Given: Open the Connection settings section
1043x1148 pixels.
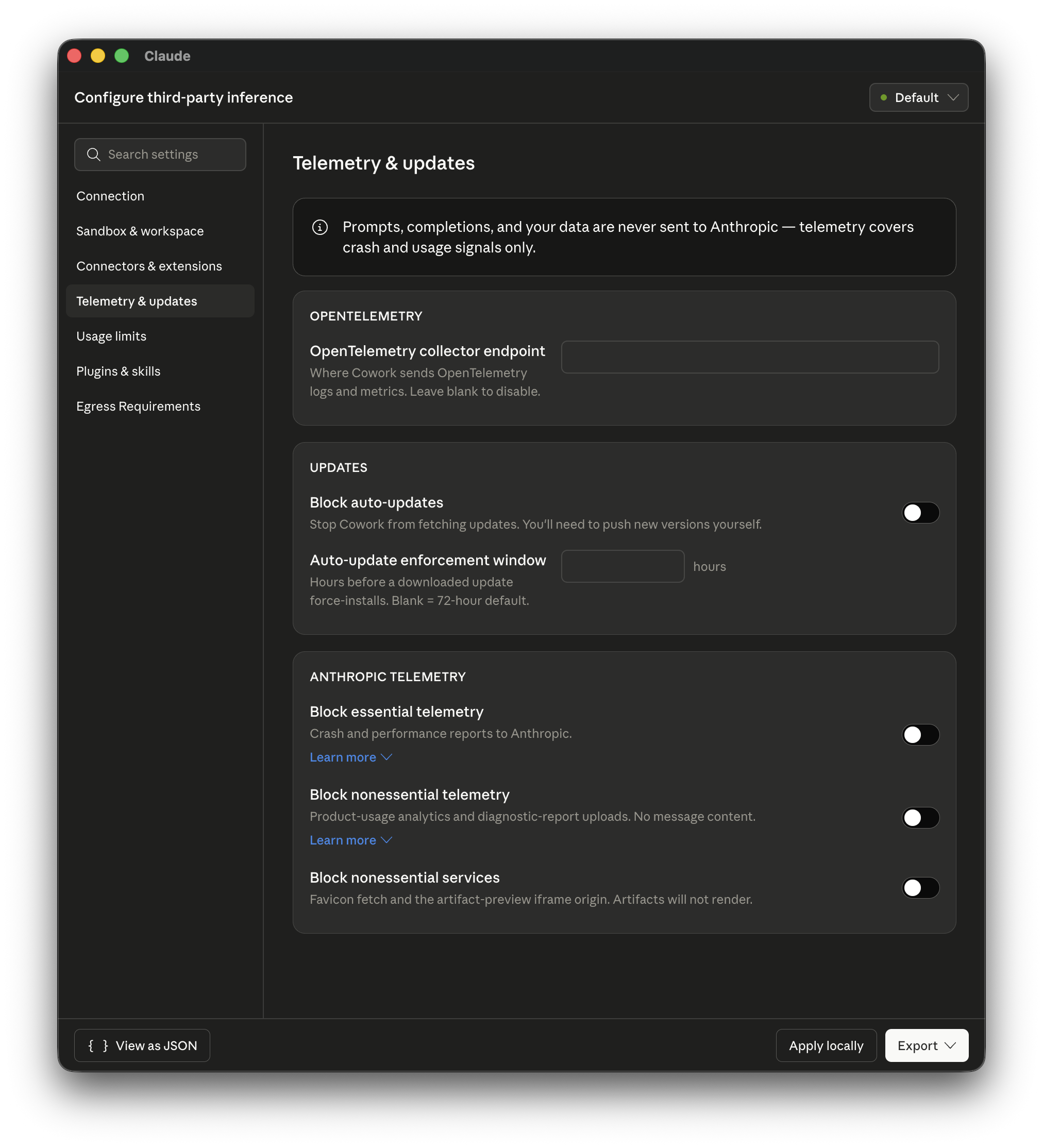Looking at the screenshot, I should click(160, 196).
